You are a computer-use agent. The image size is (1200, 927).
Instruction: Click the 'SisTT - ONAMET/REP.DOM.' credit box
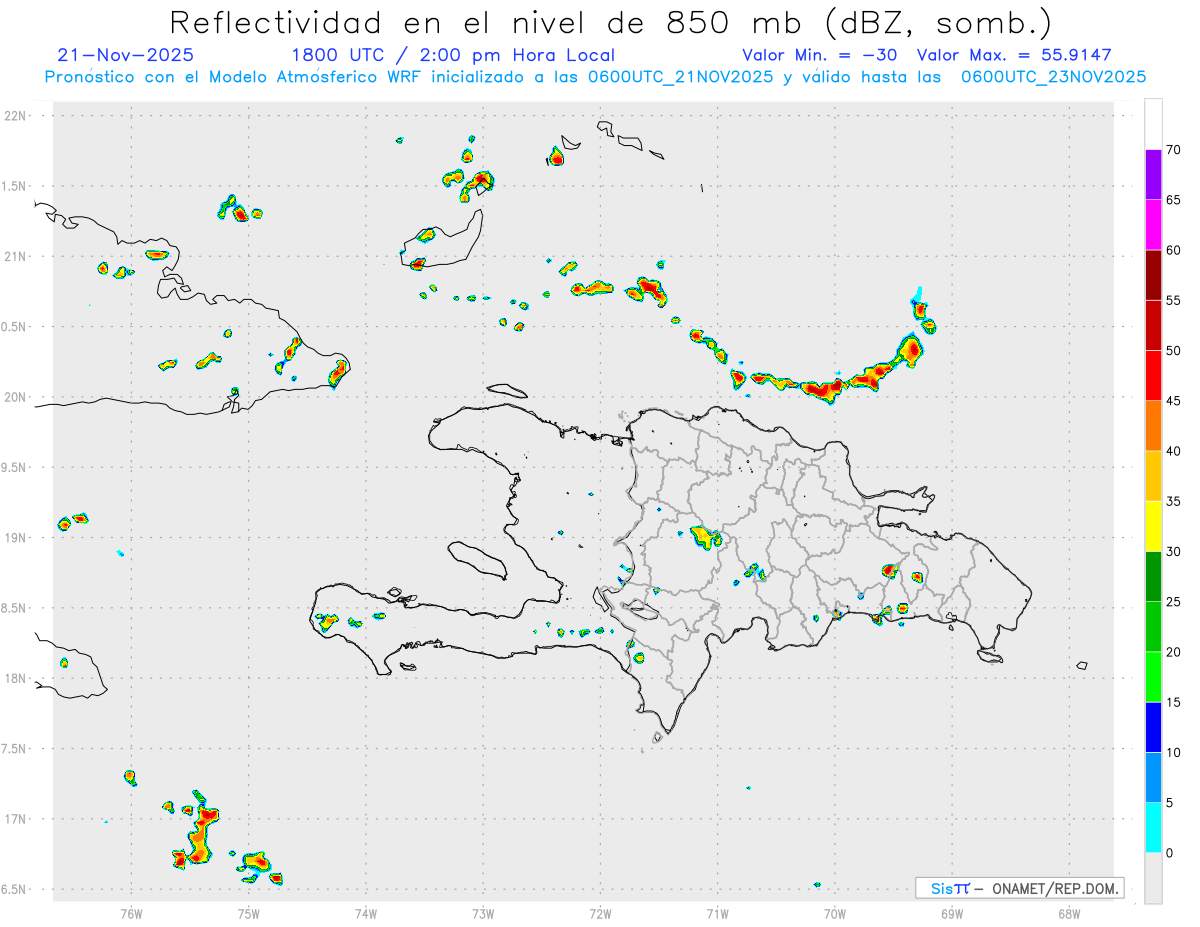(1019, 888)
